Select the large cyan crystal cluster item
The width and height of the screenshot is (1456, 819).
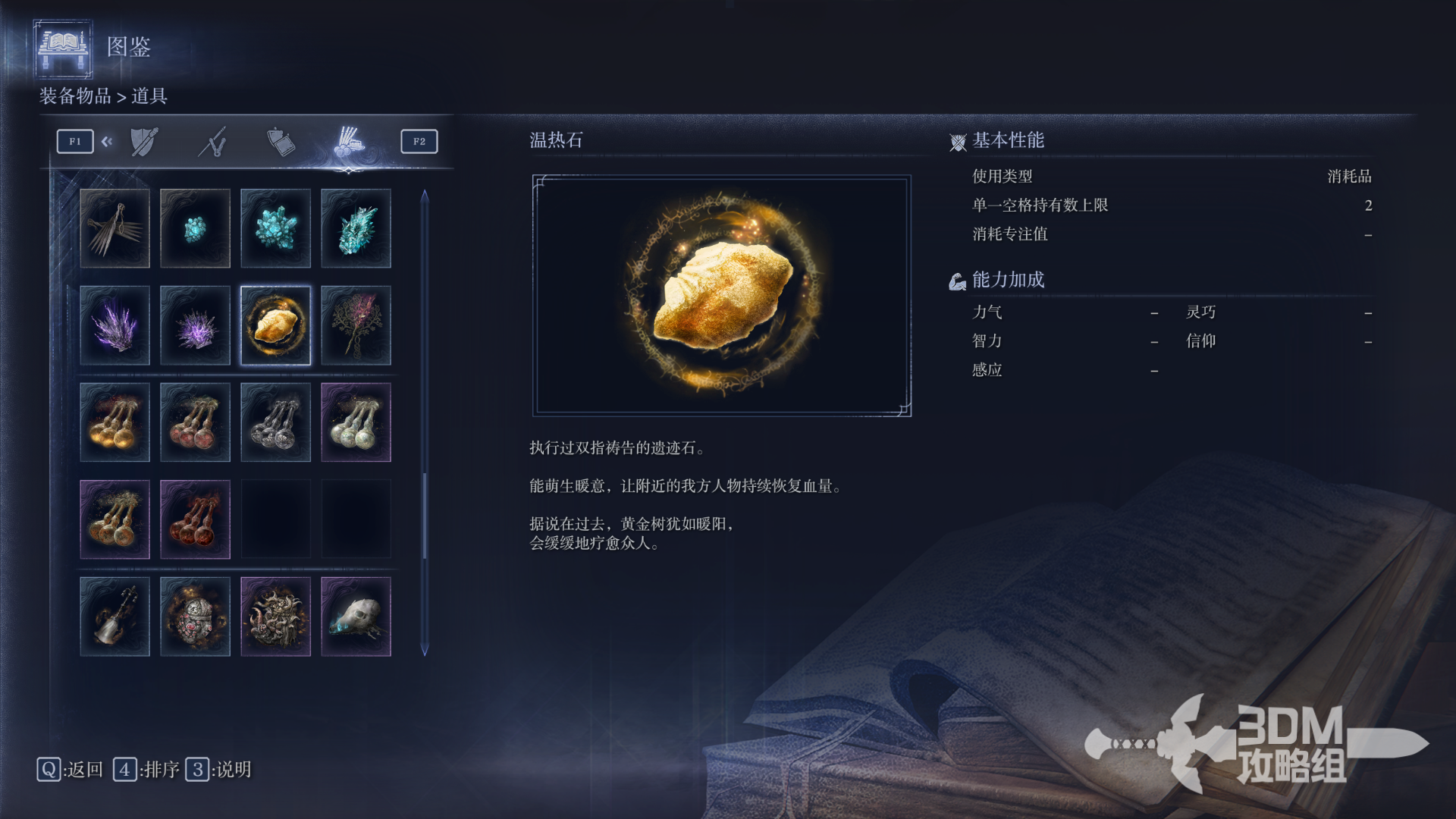pos(275,228)
